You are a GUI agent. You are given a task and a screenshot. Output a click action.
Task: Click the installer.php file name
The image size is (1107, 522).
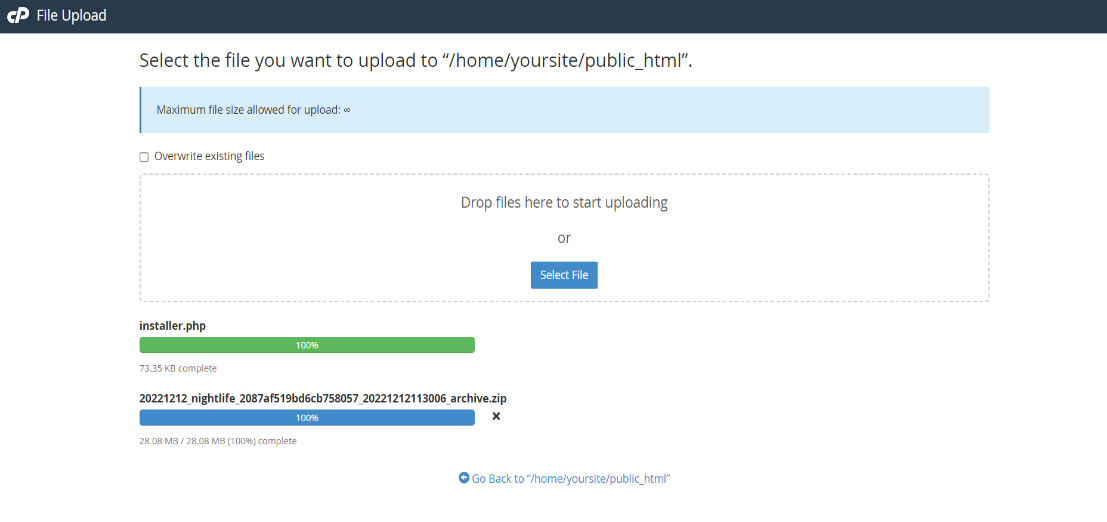pos(173,326)
